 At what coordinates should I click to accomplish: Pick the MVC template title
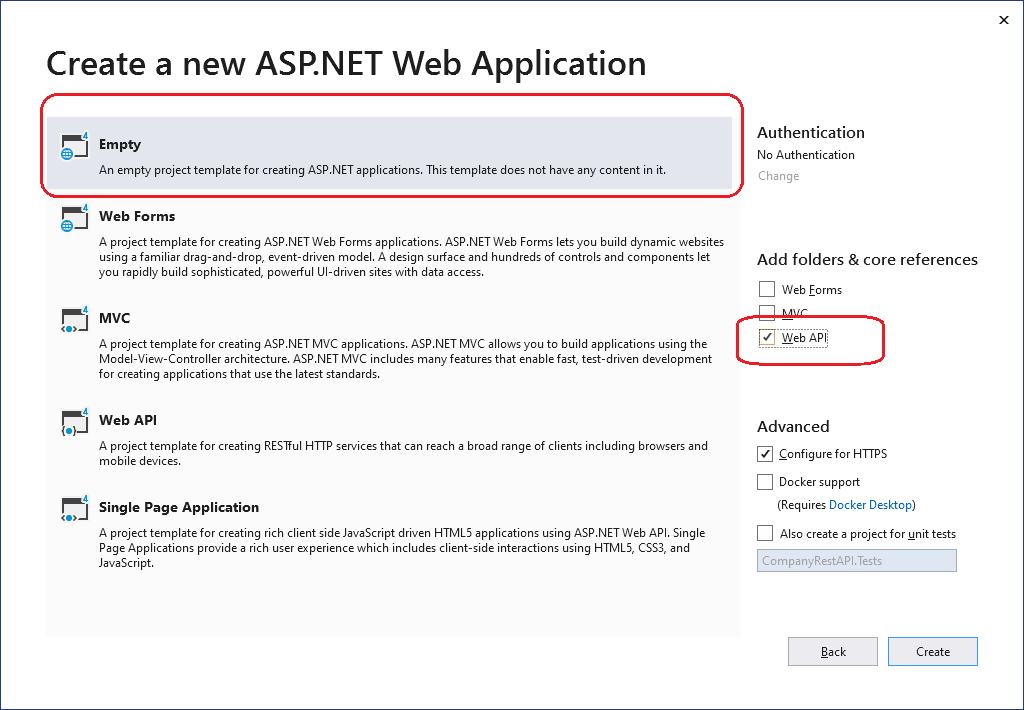[x=114, y=318]
